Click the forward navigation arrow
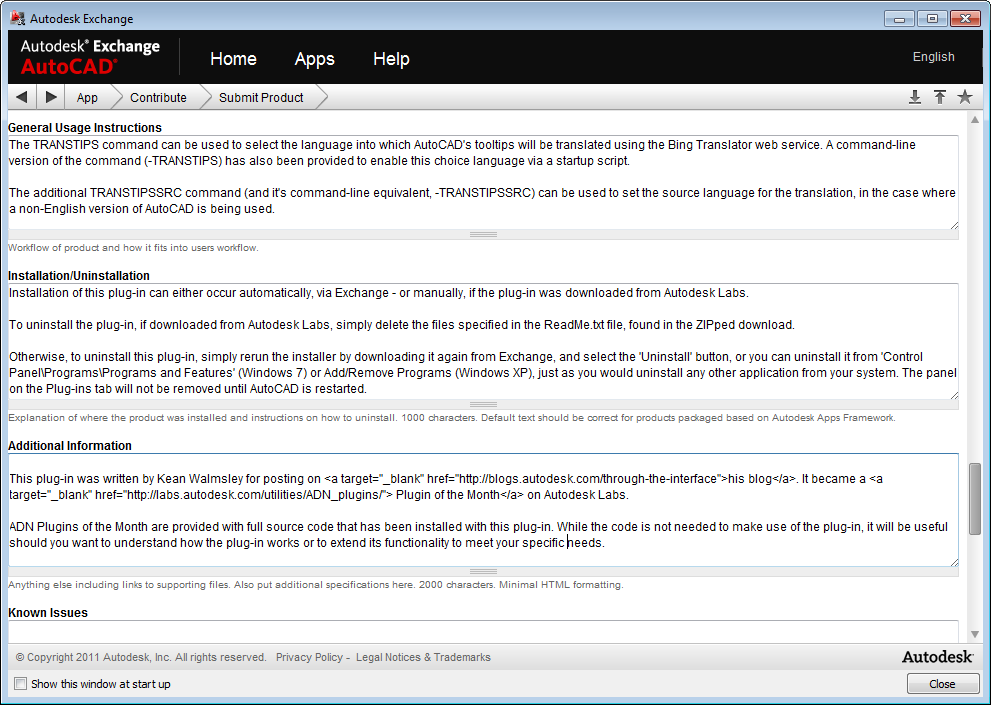The width and height of the screenshot is (991, 705). 51,97
